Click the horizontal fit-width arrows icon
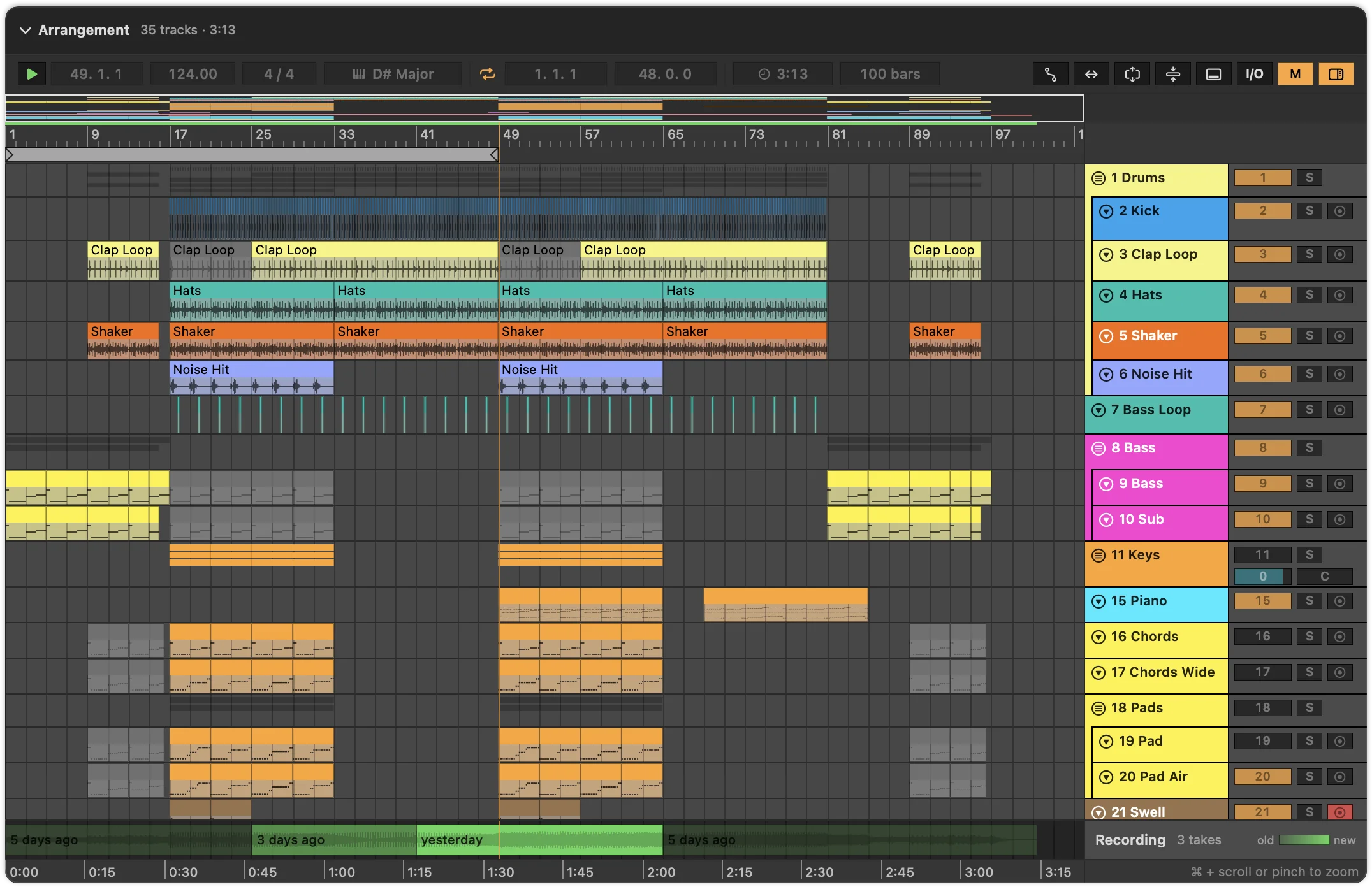Screen dimensions: 1372x887 (x=1091, y=74)
